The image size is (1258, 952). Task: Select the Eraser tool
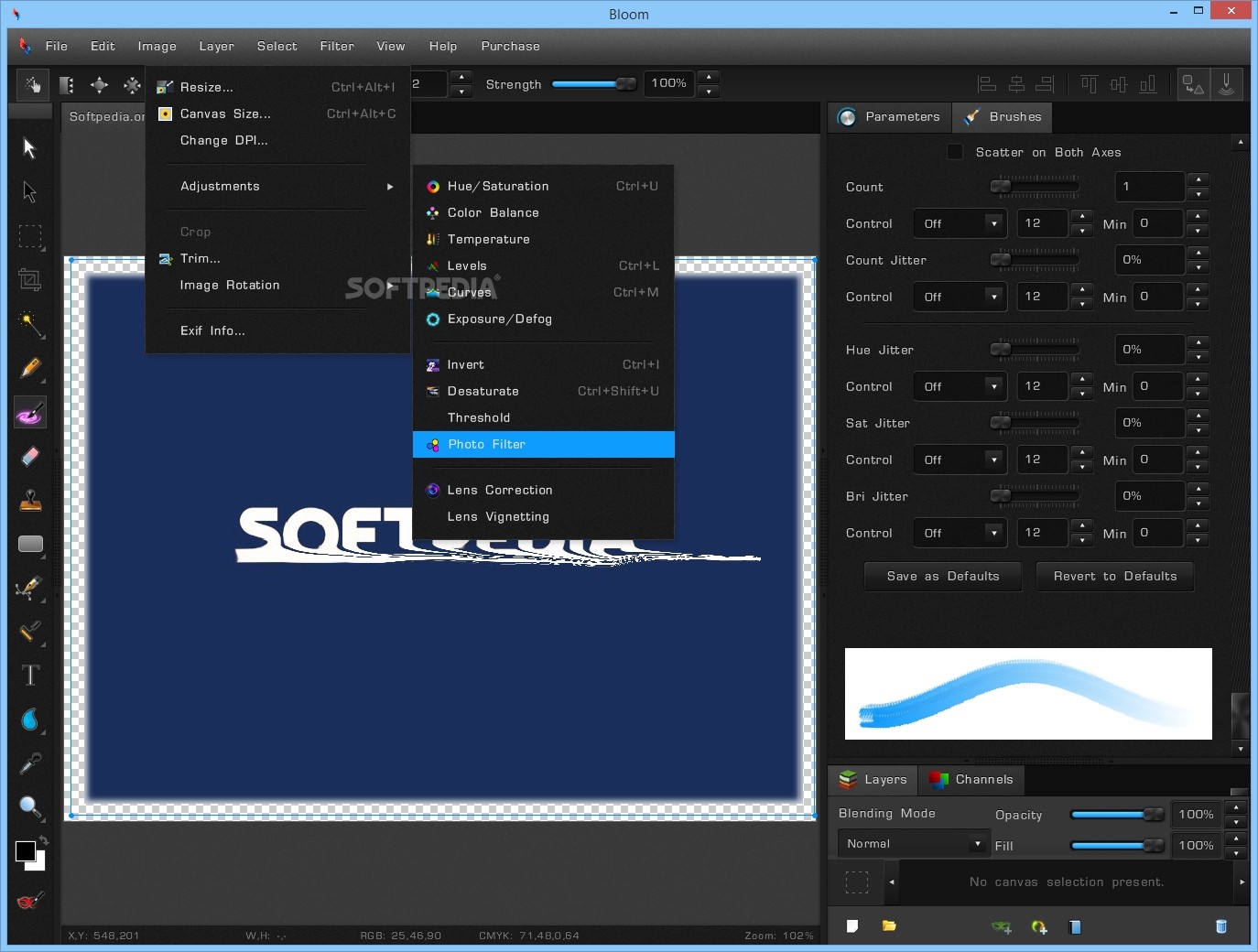coord(30,456)
